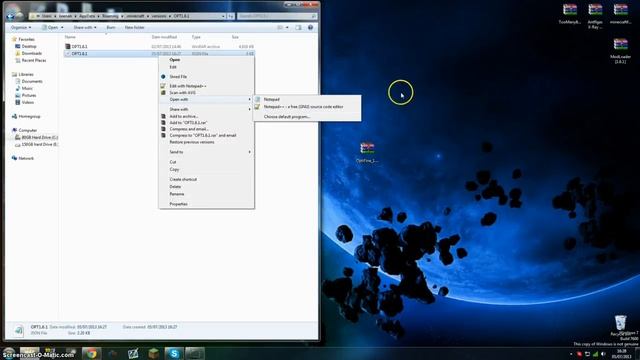Open the ModLoader archive on the desktop

pyautogui.click(x=620, y=50)
